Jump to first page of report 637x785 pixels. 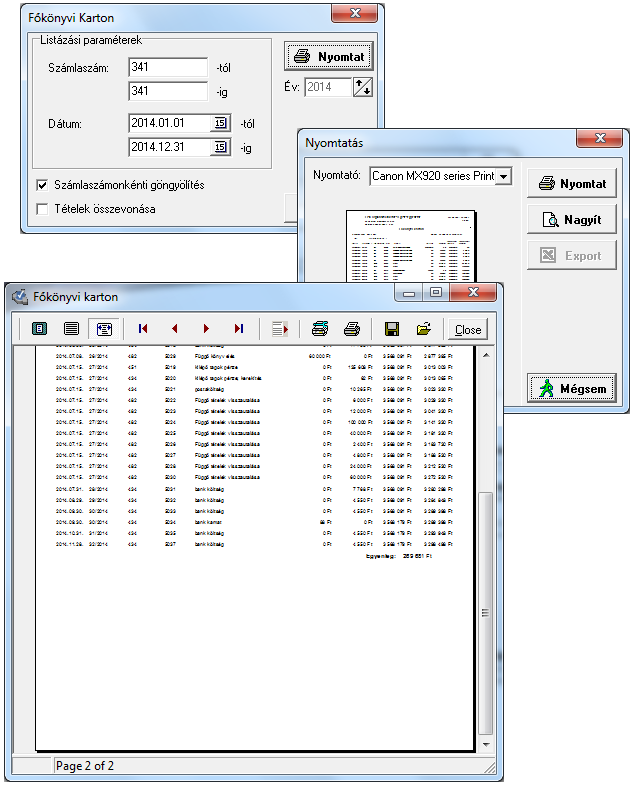click(143, 329)
